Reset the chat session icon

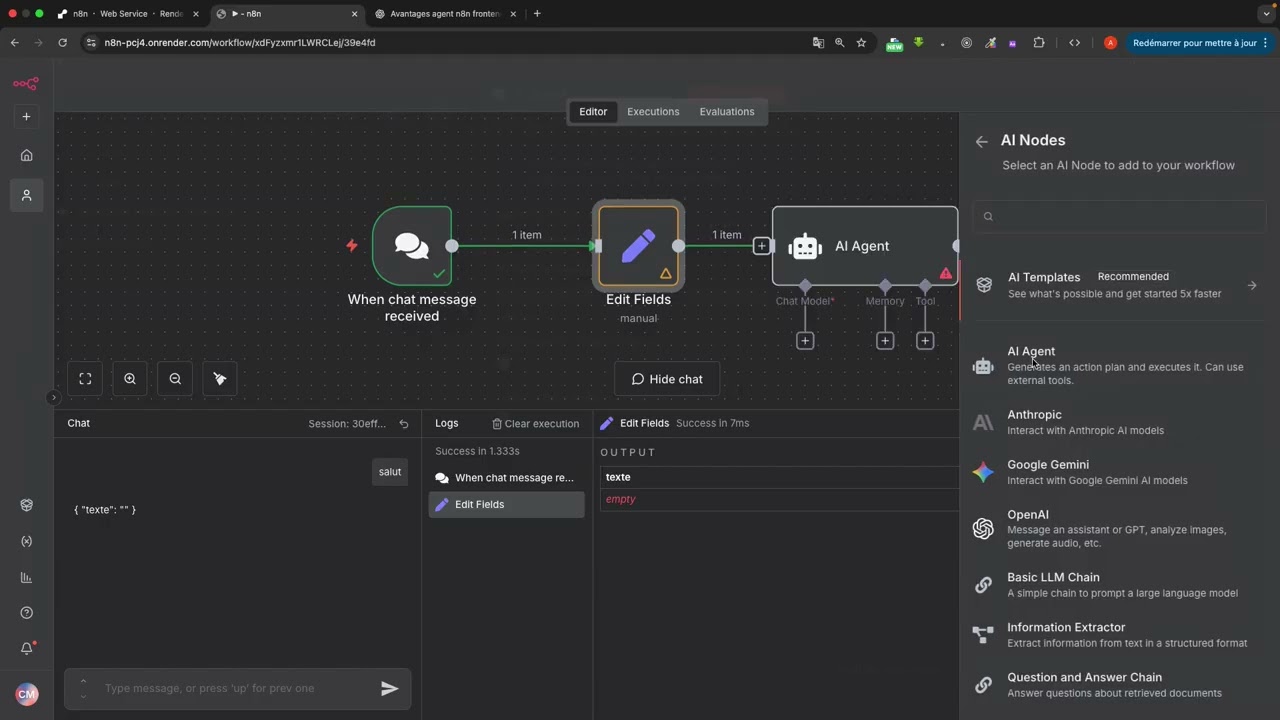click(404, 424)
